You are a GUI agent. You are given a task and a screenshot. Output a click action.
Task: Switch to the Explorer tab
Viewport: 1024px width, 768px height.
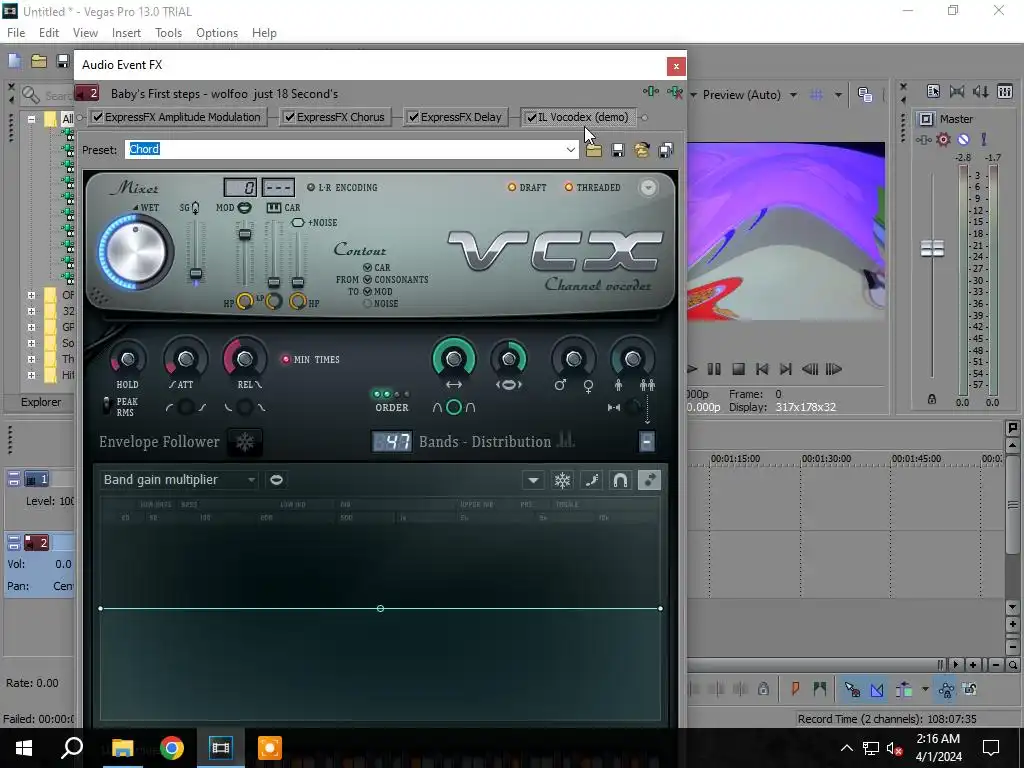pyautogui.click(x=40, y=402)
